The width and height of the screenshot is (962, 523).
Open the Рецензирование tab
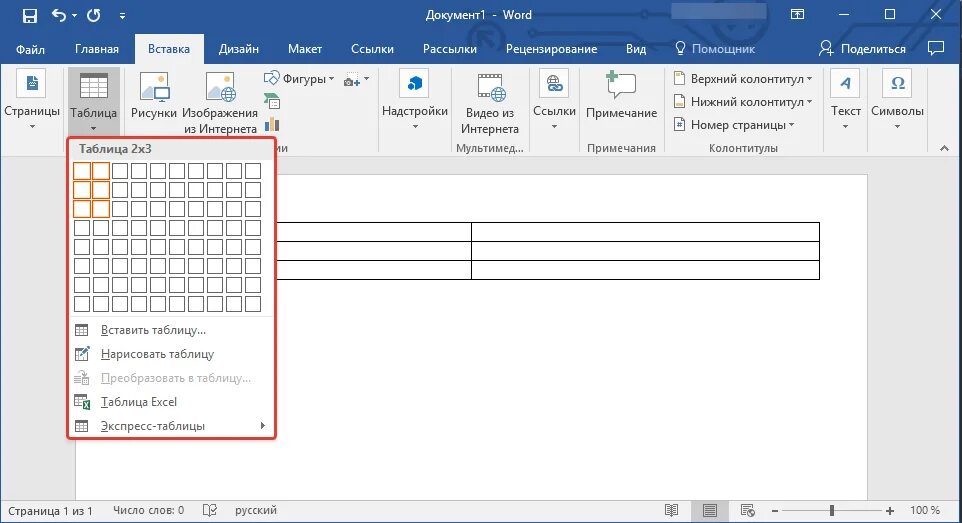(551, 49)
